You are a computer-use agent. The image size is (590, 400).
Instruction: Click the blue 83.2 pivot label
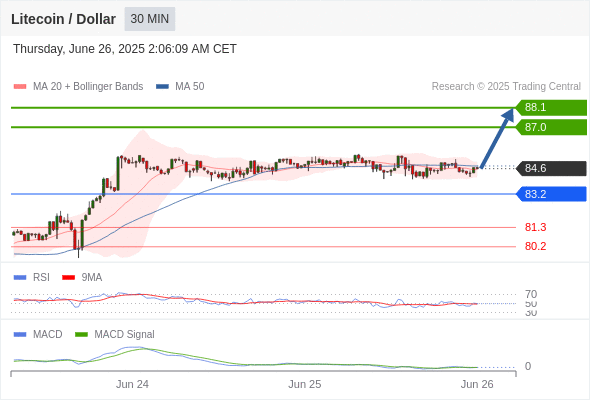[x=552, y=194]
